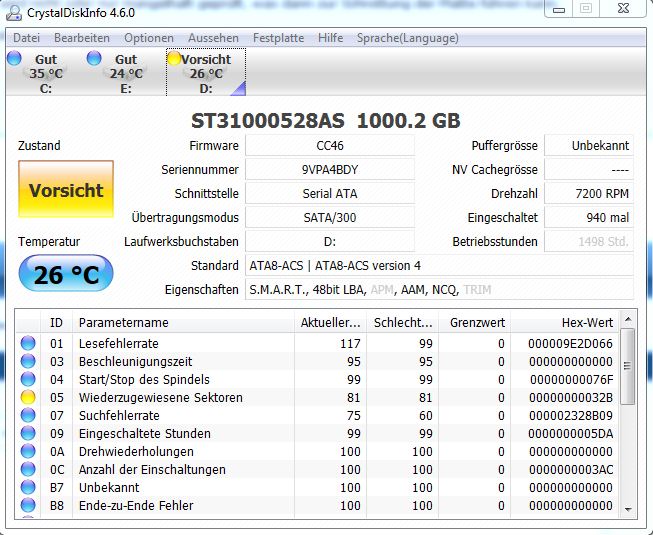Click the NV Cachegrösse value field

pyautogui.click(x=589, y=169)
